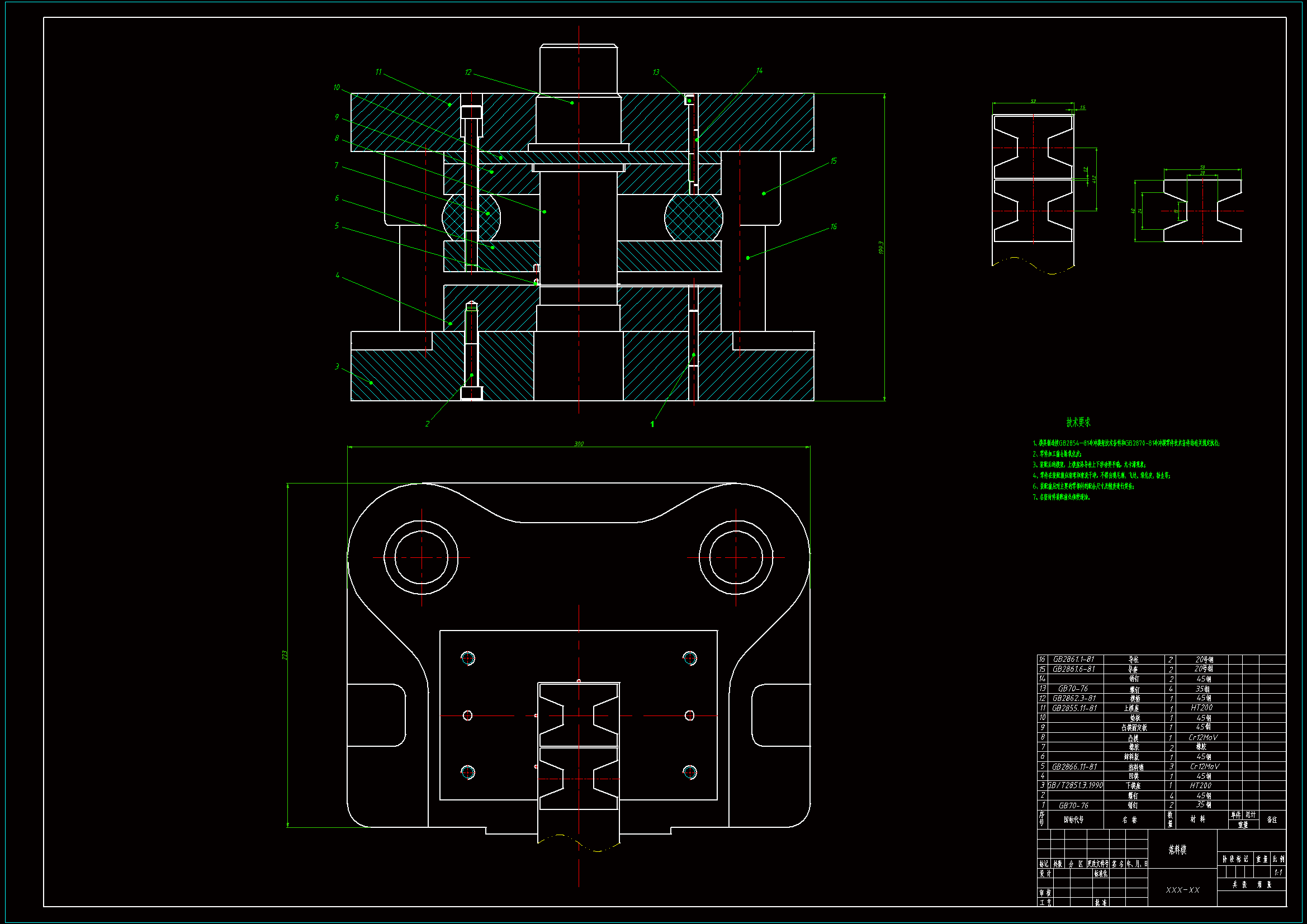
Task: Select the XXX-XX drawing number cell
Action: [x=1182, y=890]
